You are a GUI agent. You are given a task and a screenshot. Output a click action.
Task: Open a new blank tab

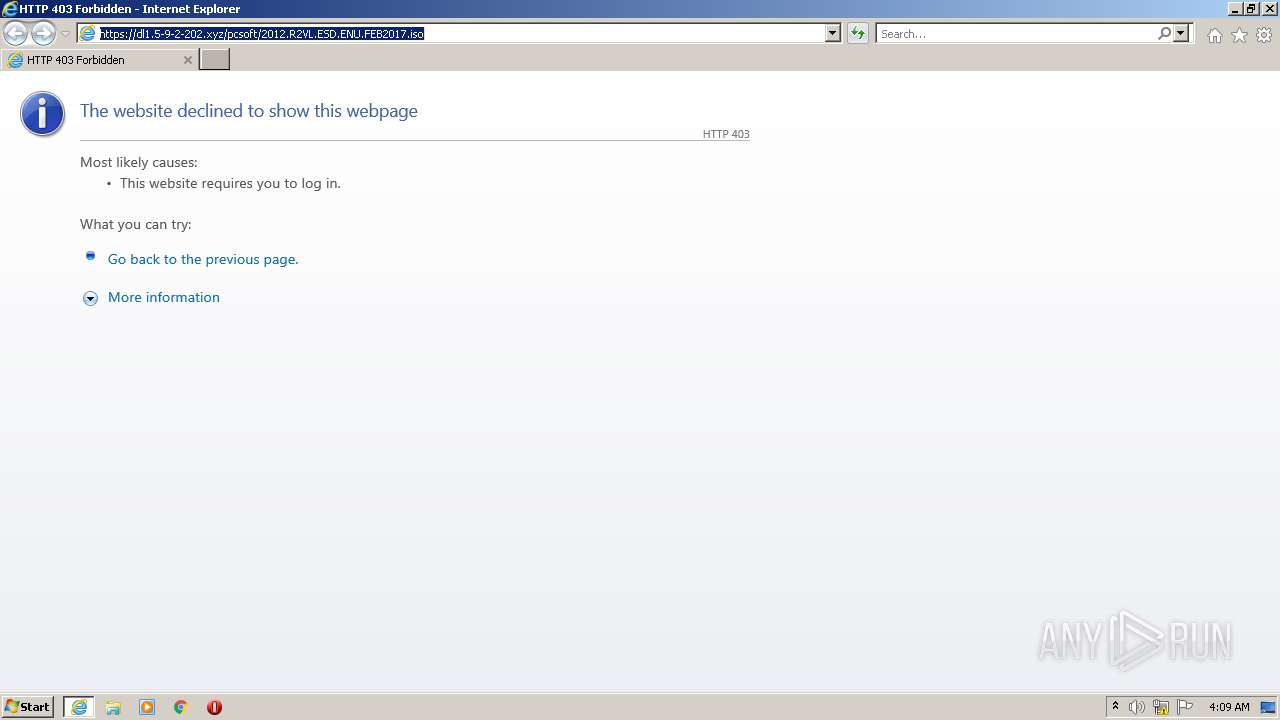(215, 60)
